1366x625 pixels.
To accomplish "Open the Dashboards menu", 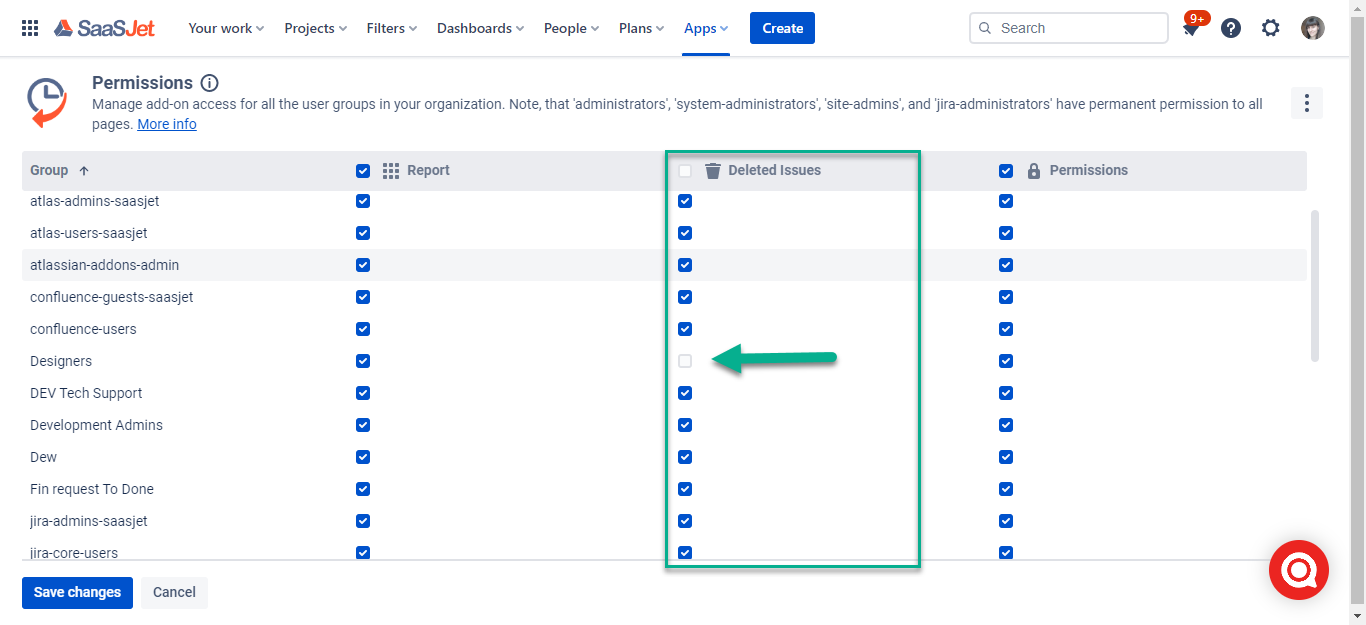I will coord(480,28).
